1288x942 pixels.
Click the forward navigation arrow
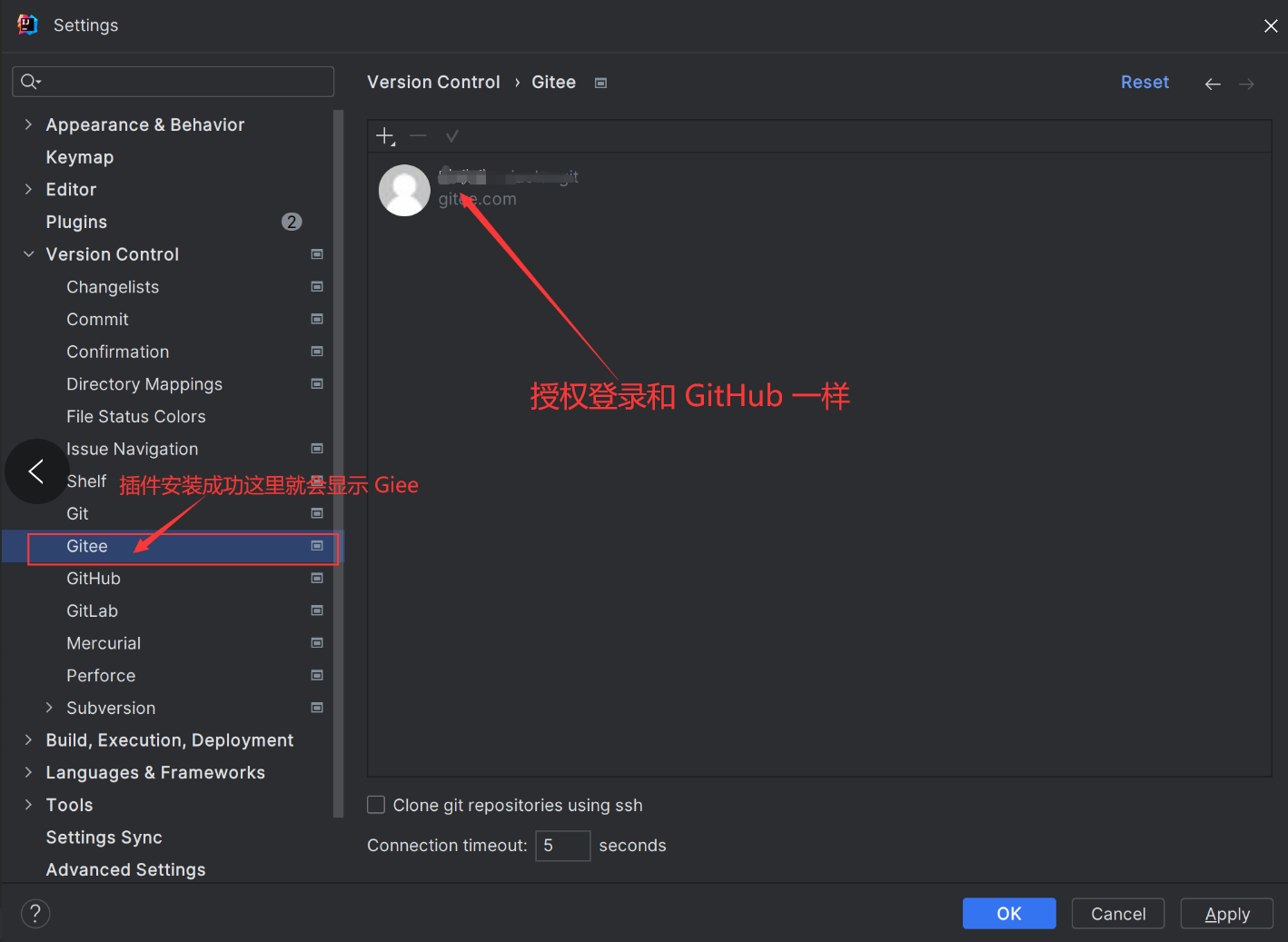coord(1247,84)
